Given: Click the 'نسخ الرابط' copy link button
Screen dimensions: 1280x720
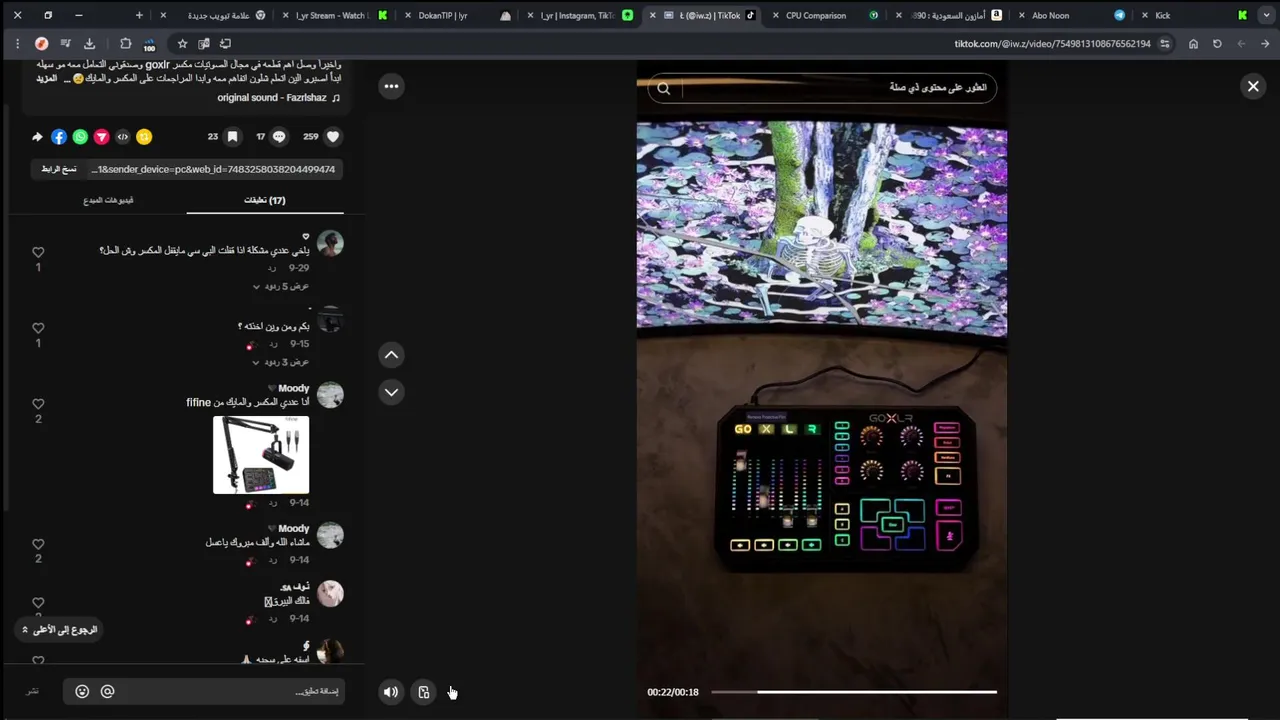Looking at the screenshot, I should point(59,169).
